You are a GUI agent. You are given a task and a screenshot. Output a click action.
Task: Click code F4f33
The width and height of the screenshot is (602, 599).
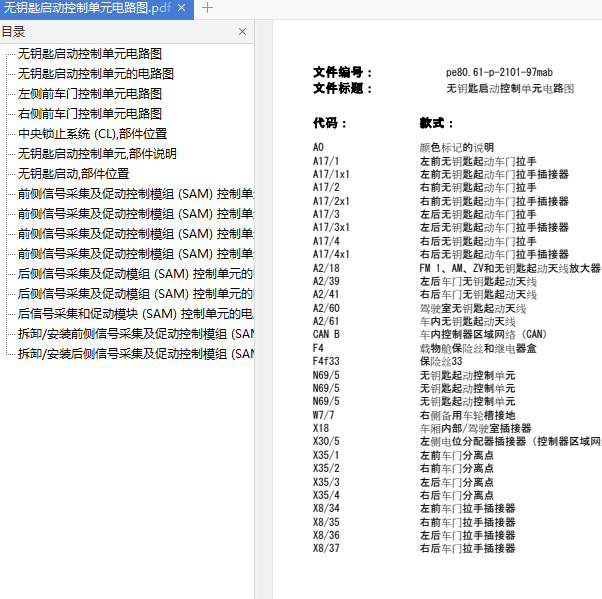coord(326,361)
